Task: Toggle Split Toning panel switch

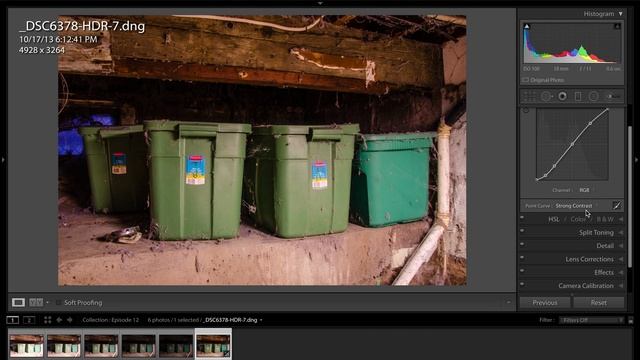Action: coord(522,231)
